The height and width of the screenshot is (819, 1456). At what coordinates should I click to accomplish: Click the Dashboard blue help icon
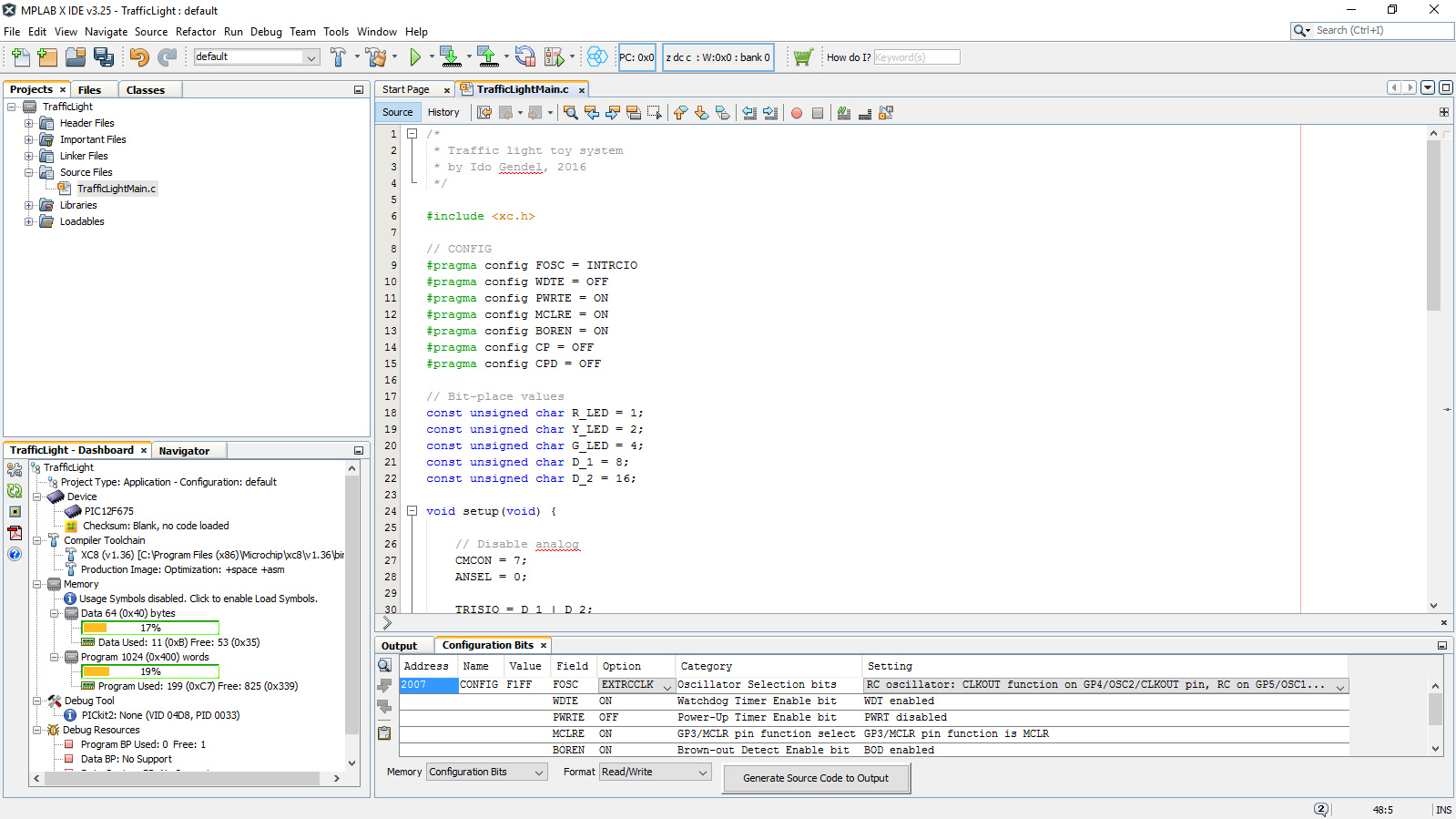[x=15, y=554]
